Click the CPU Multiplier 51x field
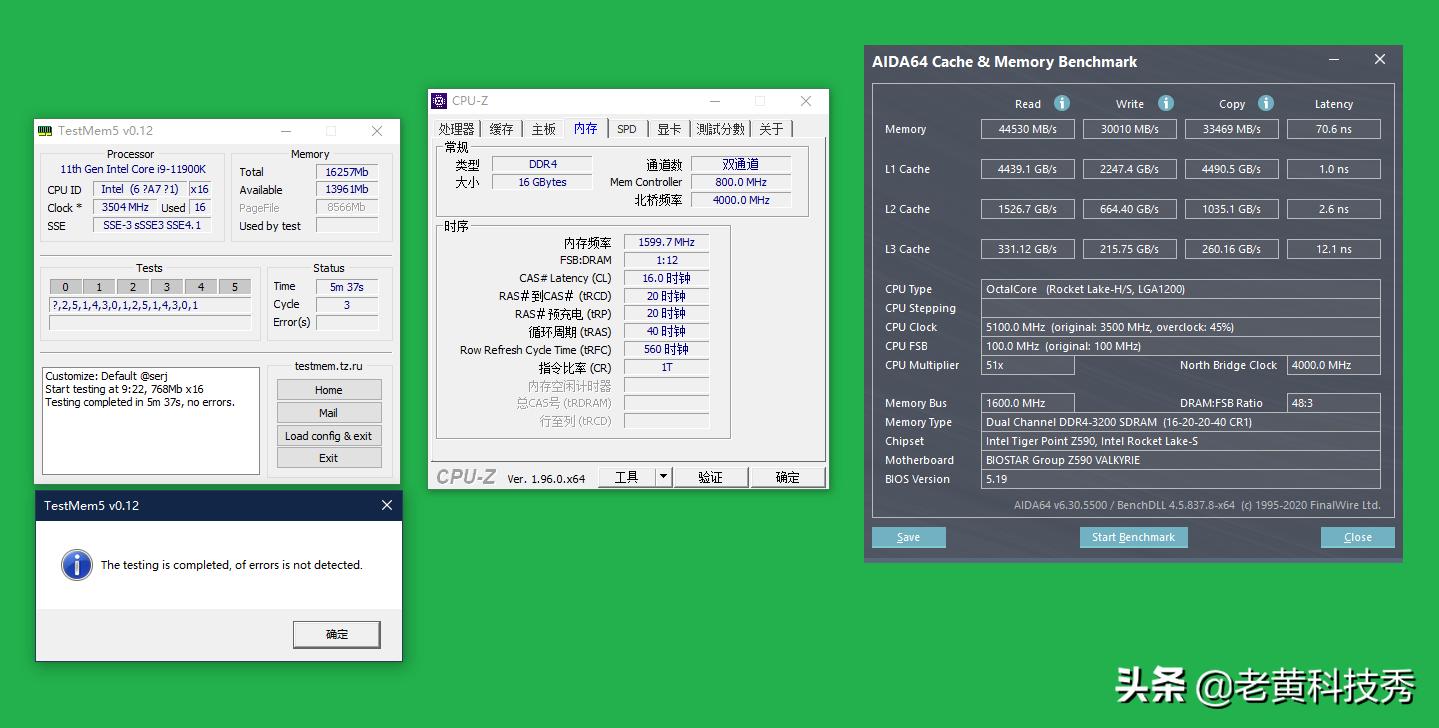Screen dimensions: 1439x728 [1028, 365]
